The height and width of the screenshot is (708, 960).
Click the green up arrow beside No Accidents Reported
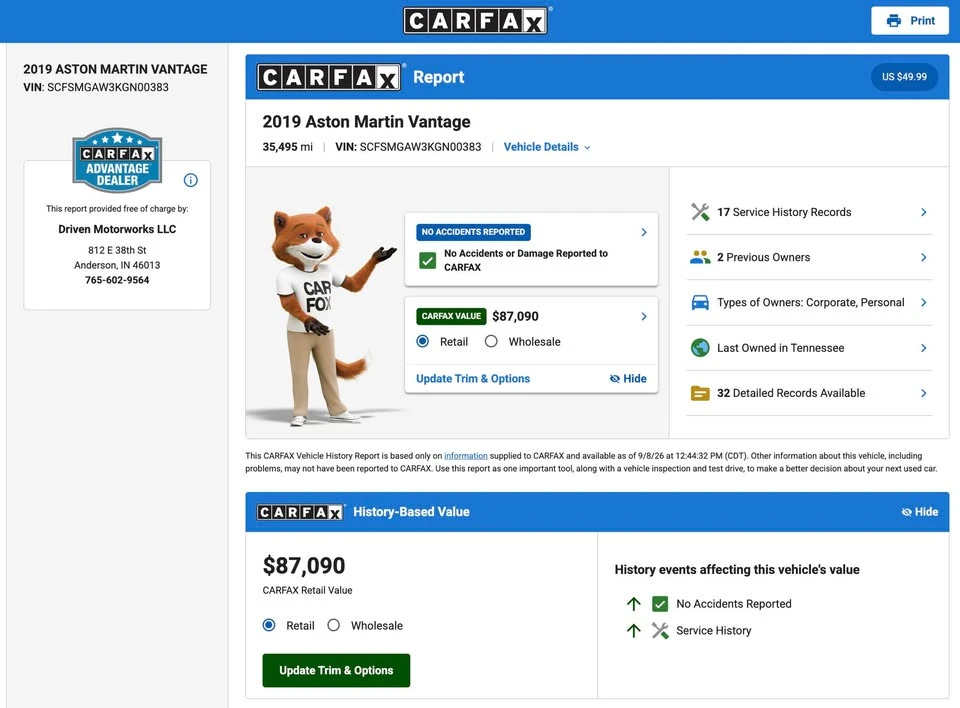tap(634, 604)
